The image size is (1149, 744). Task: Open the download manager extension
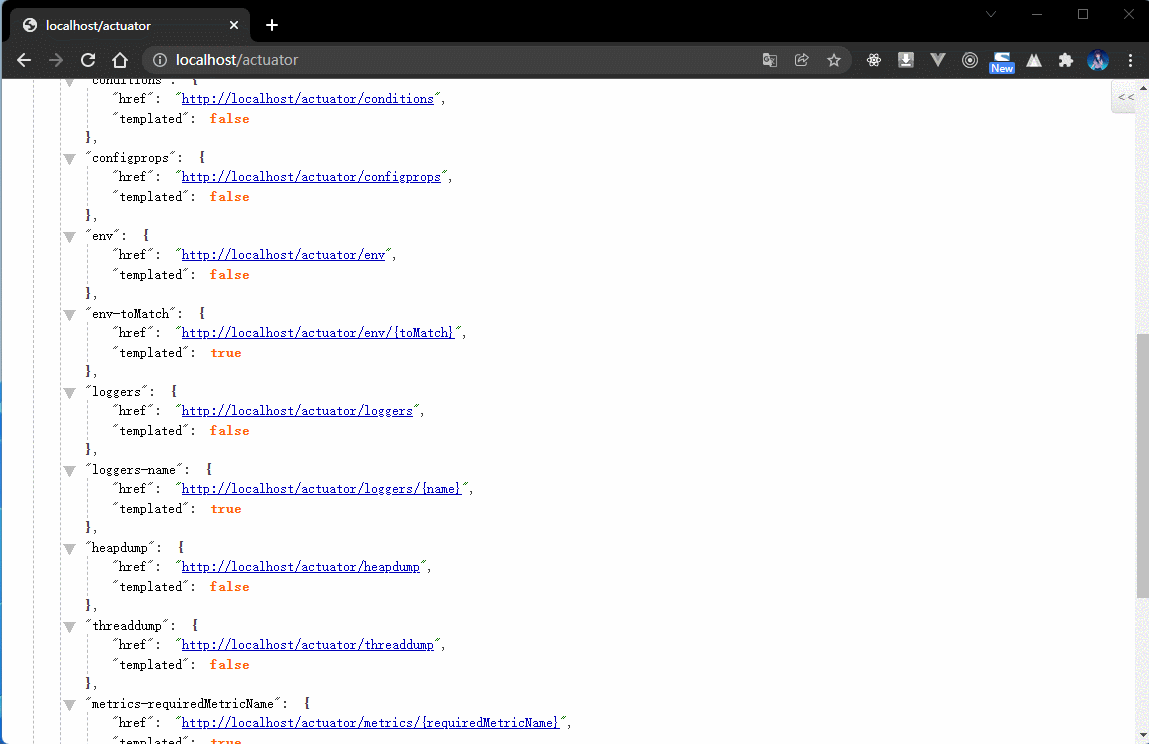(906, 60)
